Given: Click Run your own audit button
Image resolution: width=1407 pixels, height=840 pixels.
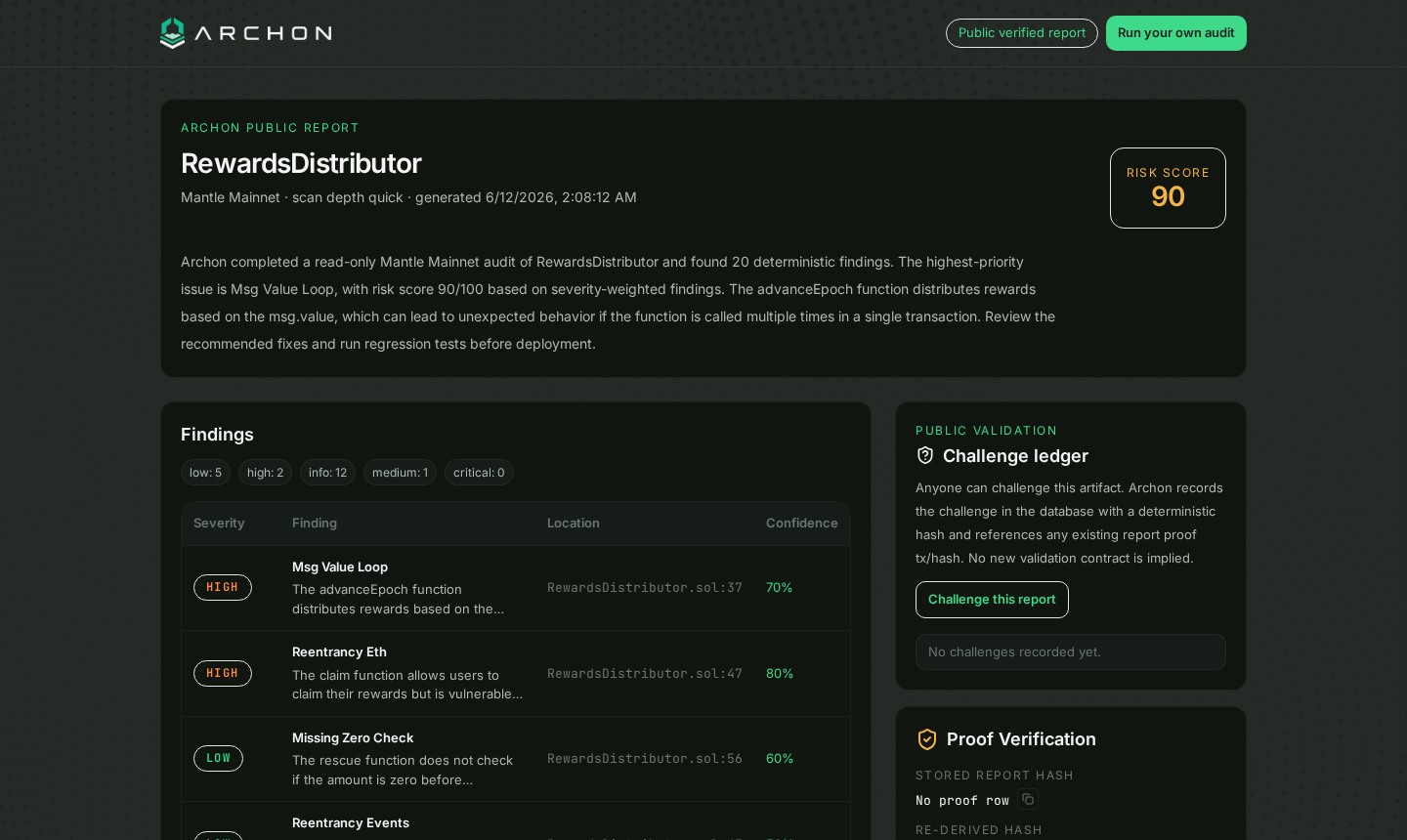Looking at the screenshot, I should (x=1176, y=33).
